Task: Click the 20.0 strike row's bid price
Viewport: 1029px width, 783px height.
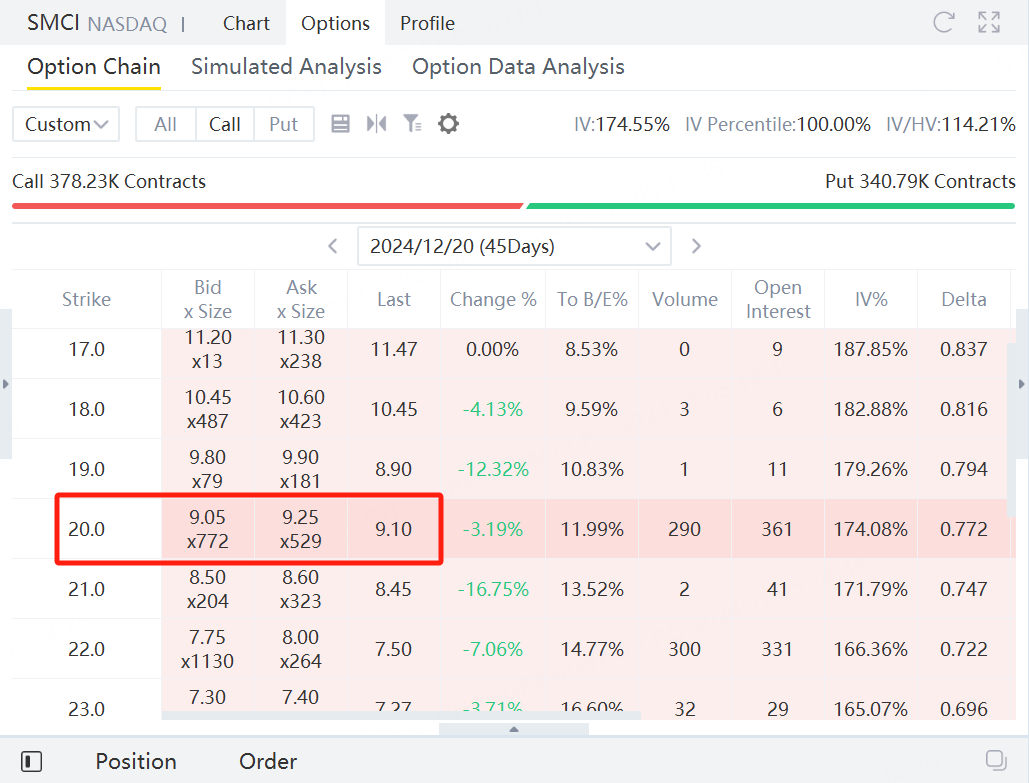Action: click(207, 518)
